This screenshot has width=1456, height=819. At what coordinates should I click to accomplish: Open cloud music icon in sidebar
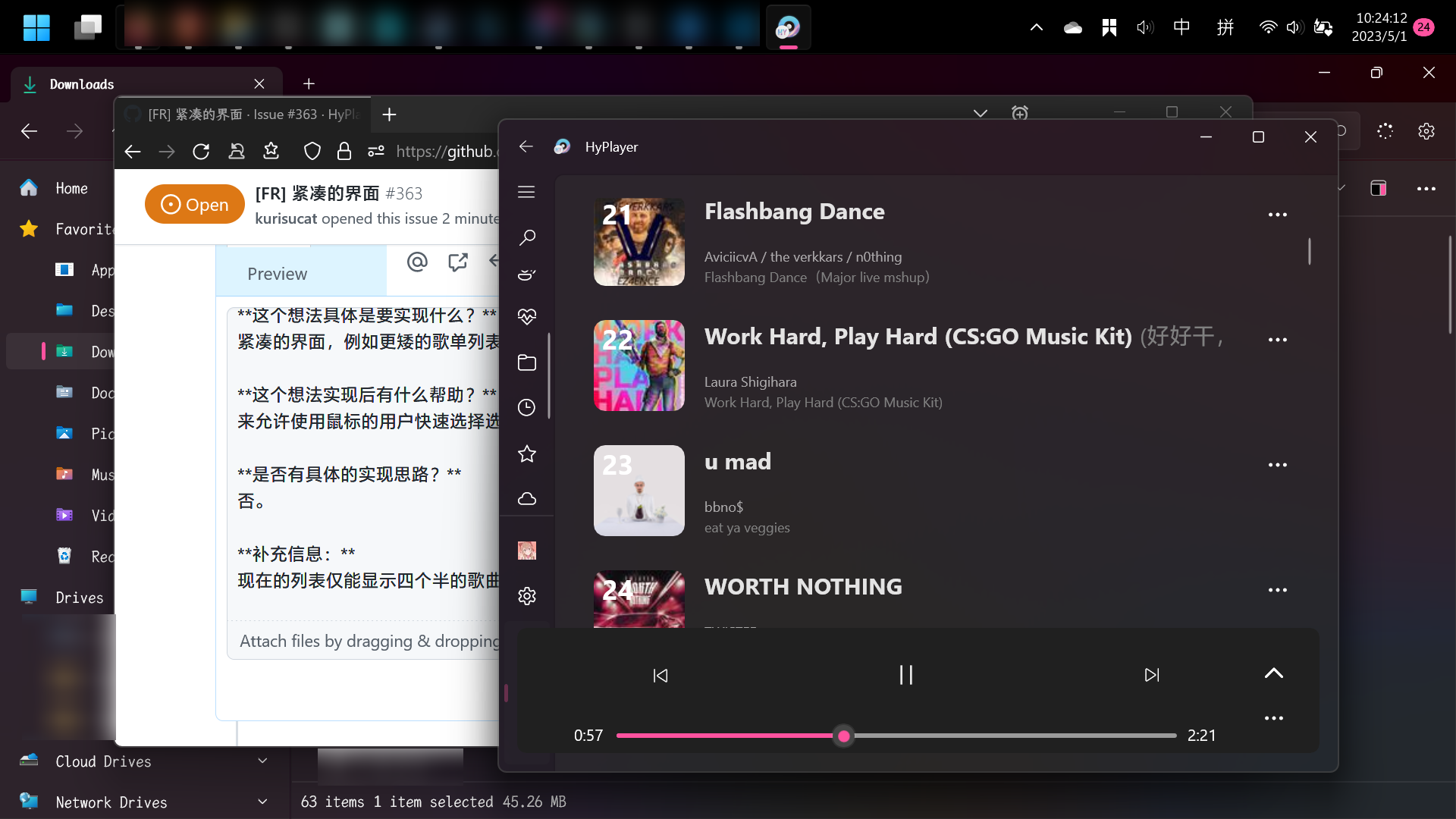coord(527,498)
